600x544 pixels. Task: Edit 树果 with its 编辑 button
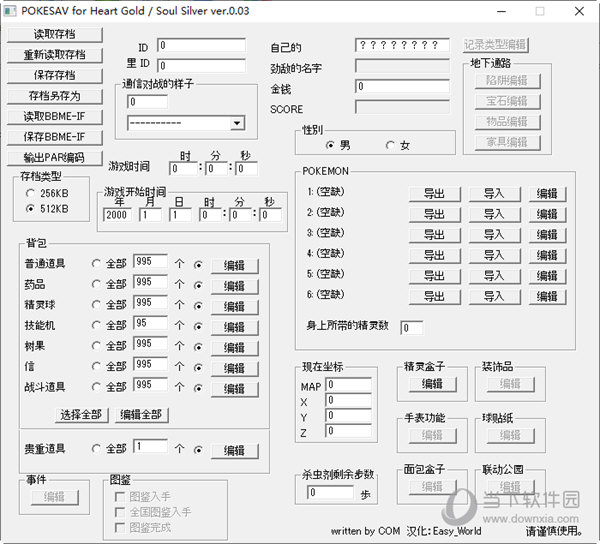[x=235, y=348]
